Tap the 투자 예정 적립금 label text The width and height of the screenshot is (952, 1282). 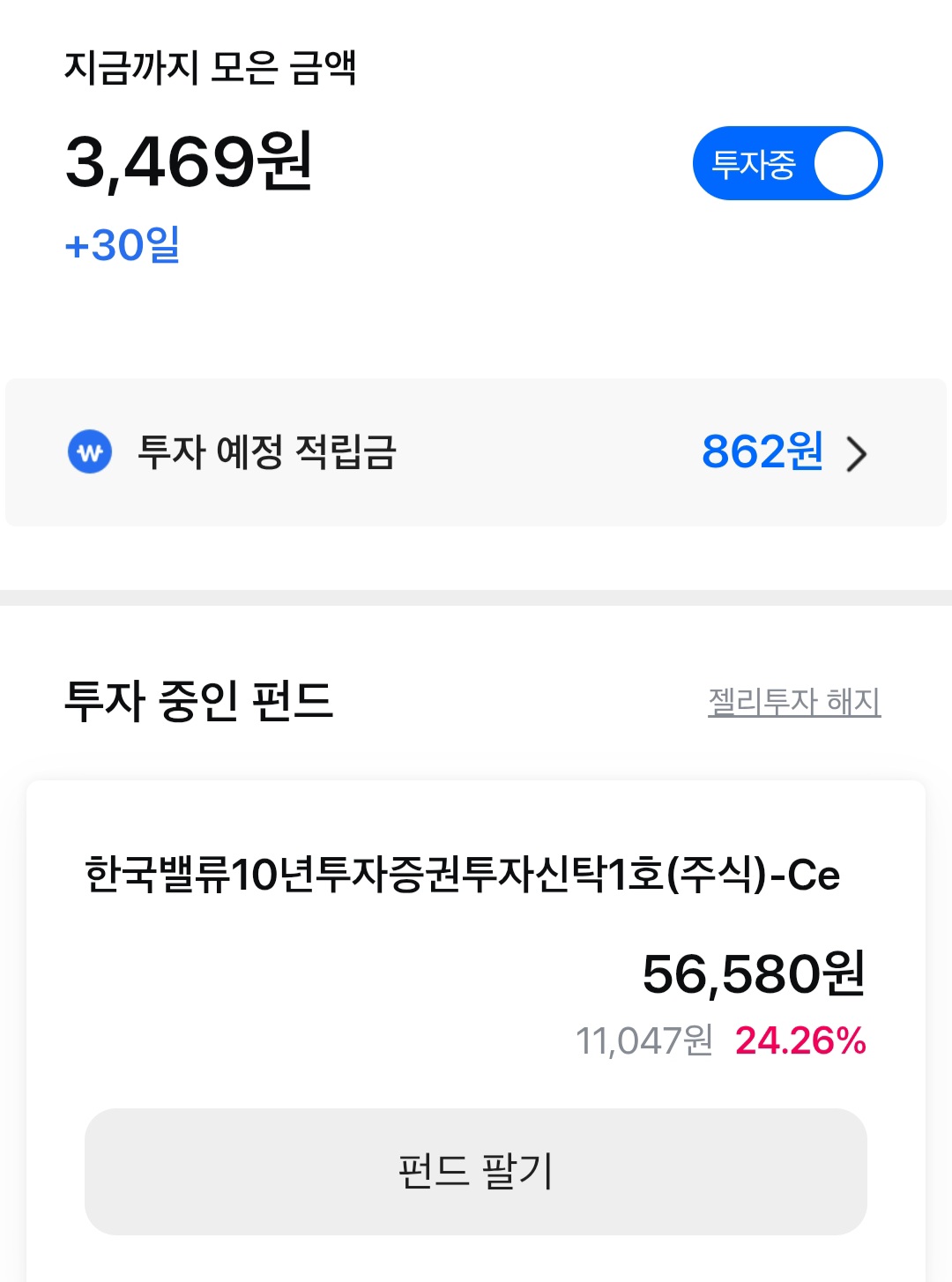pyautogui.click(x=267, y=452)
